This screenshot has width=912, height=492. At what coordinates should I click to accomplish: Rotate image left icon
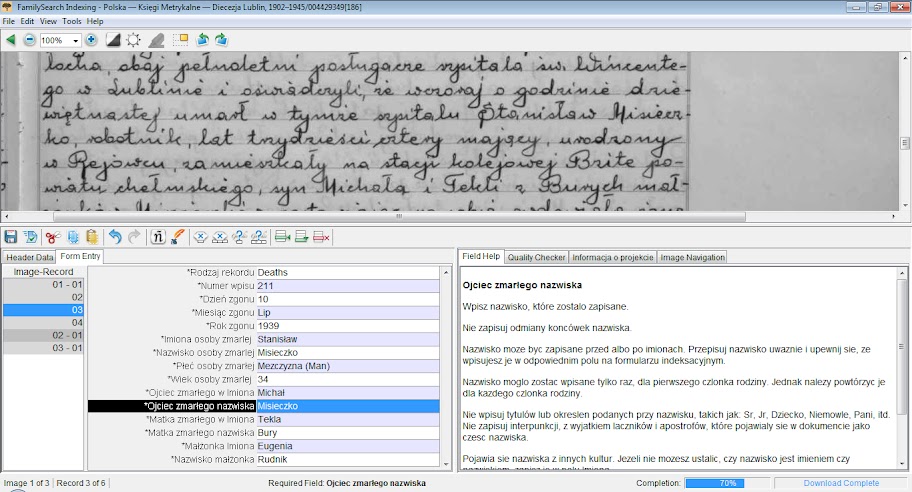(x=202, y=40)
